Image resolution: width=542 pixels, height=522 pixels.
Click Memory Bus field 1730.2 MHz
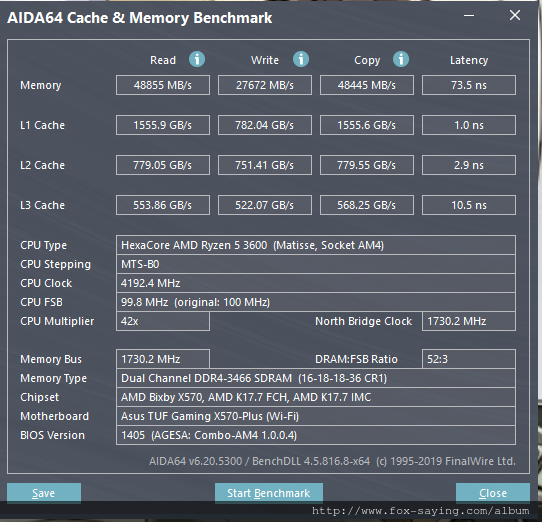pyautogui.click(x=163, y=359)
